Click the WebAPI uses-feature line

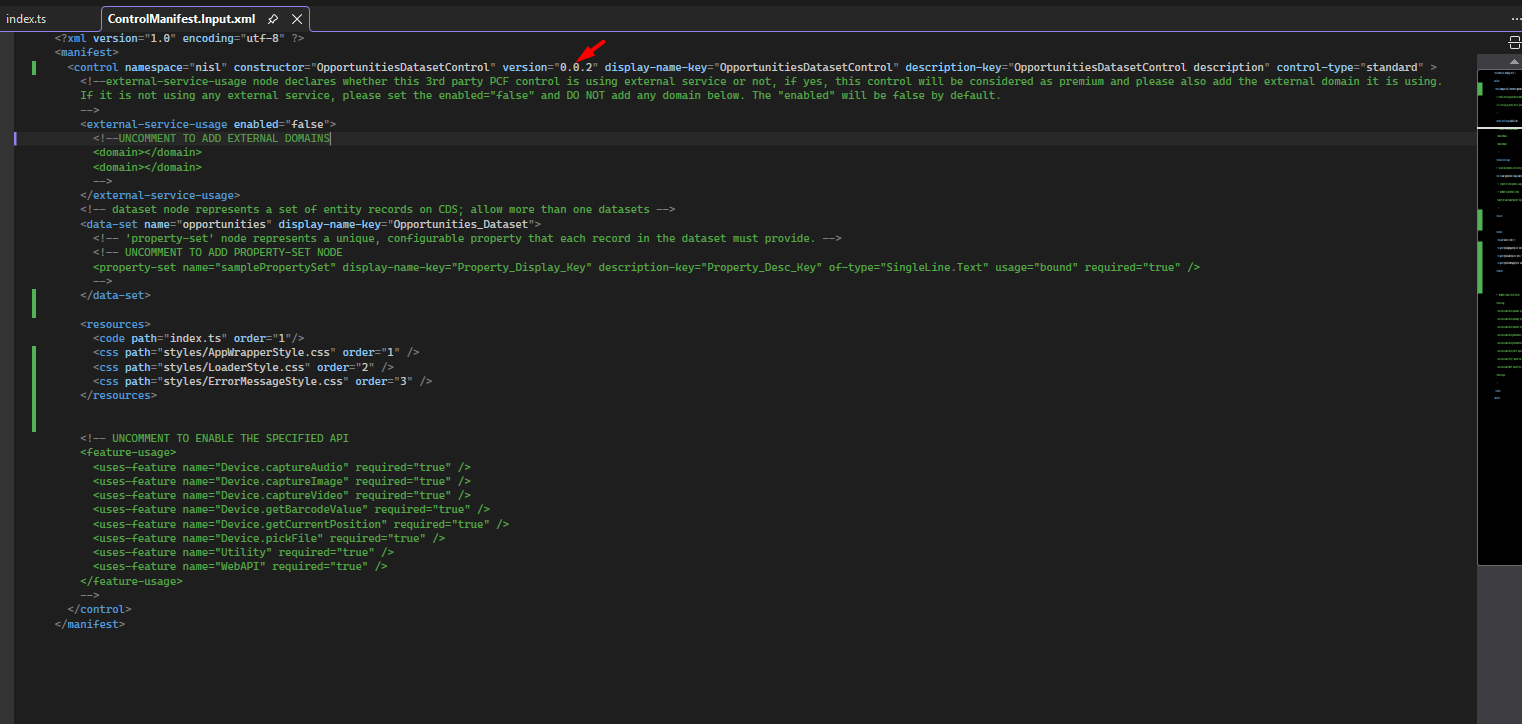pos(239,566)
